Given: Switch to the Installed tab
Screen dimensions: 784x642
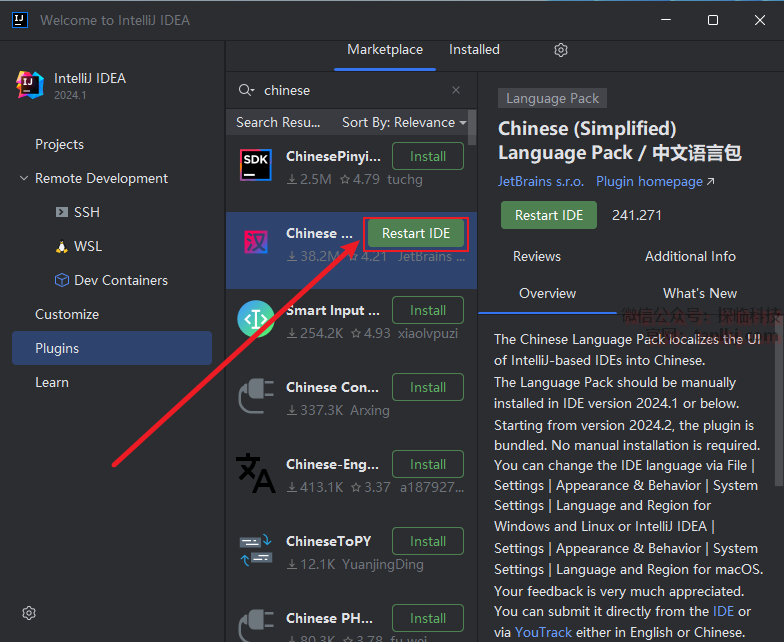Looking at the screenshot, I should tap(474, 50).
